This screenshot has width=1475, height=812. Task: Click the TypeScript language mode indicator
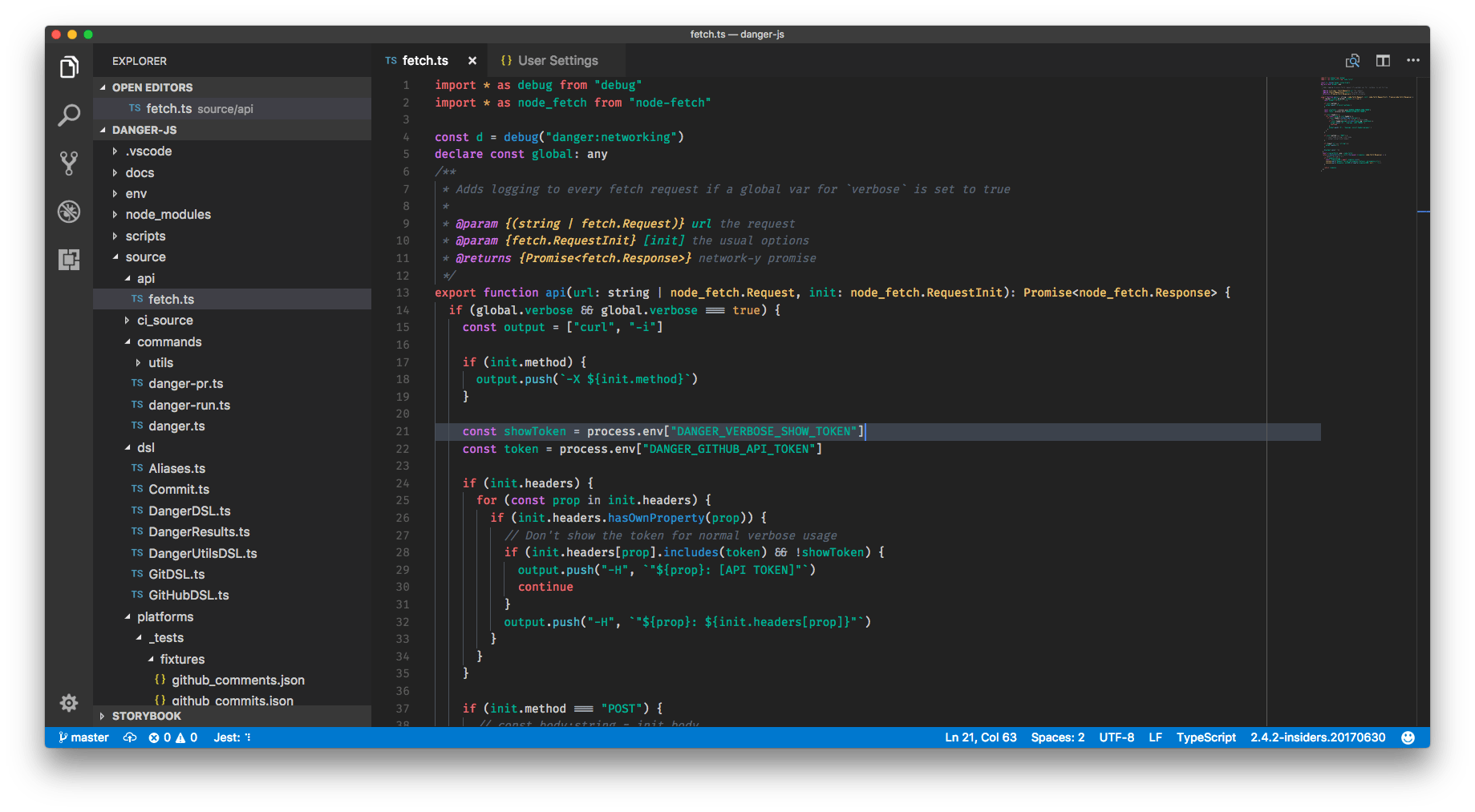(1206, 737)
